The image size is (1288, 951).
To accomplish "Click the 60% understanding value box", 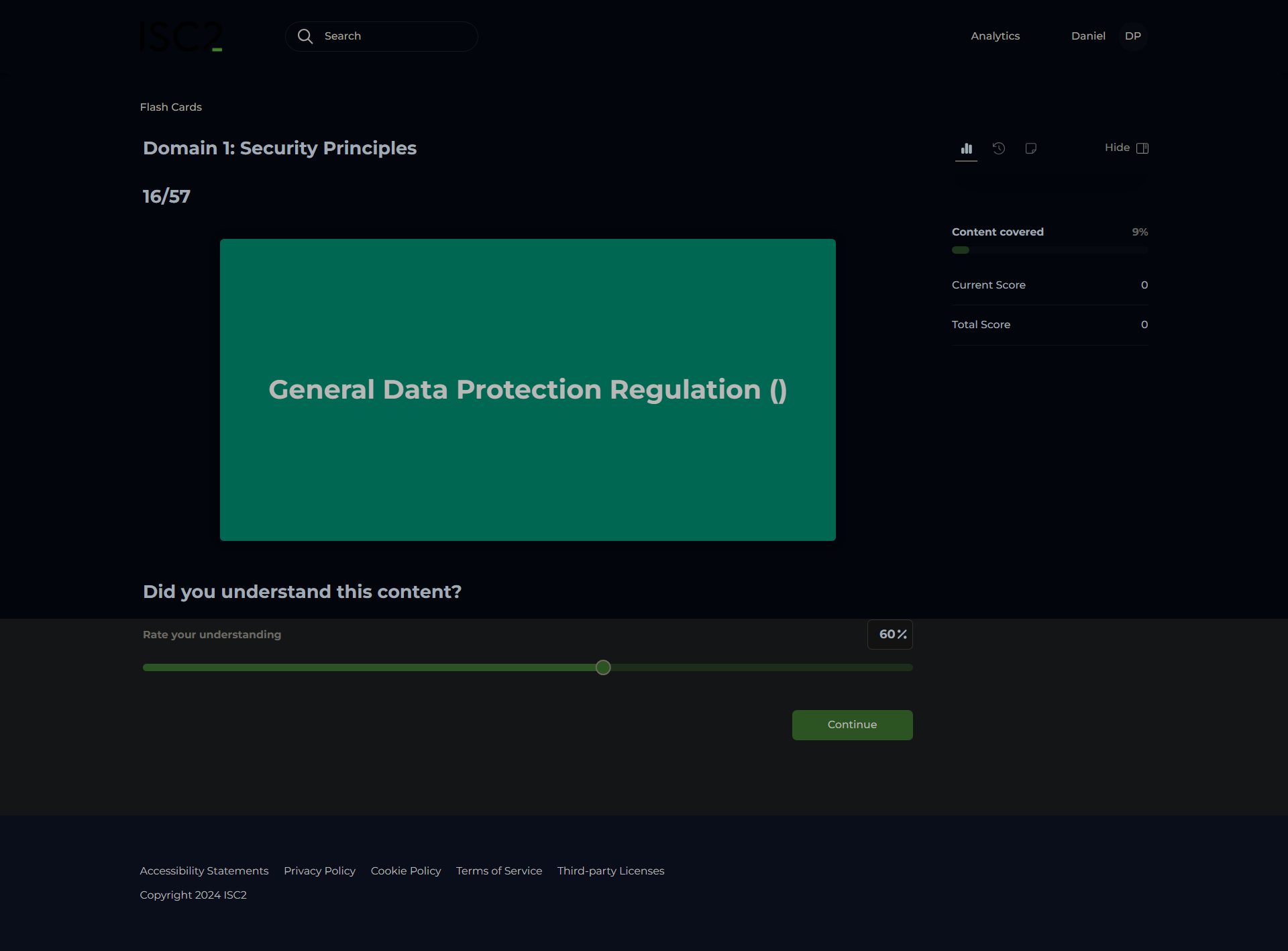I will 890,634.
